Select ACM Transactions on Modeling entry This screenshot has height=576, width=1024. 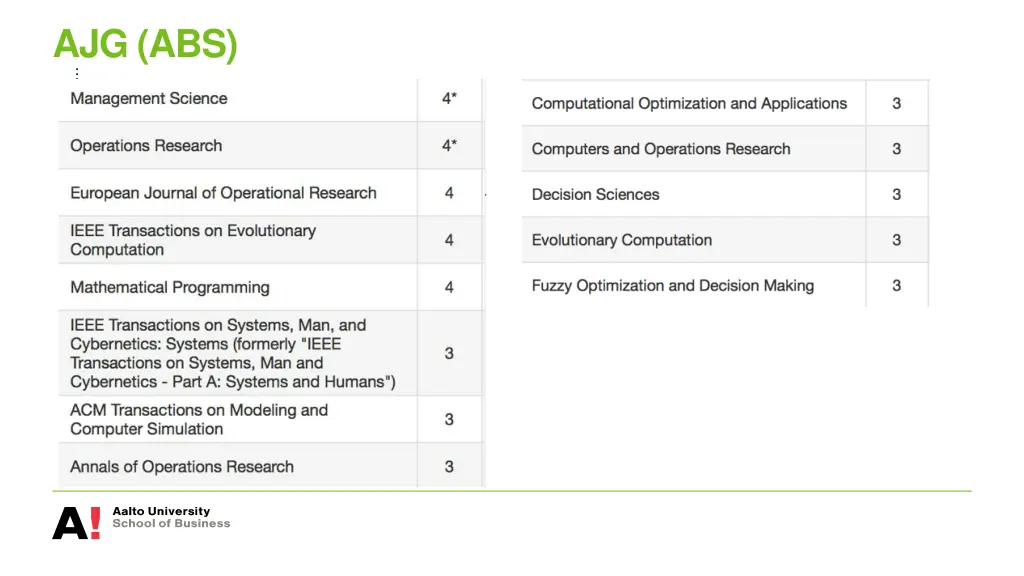point(199,420)
